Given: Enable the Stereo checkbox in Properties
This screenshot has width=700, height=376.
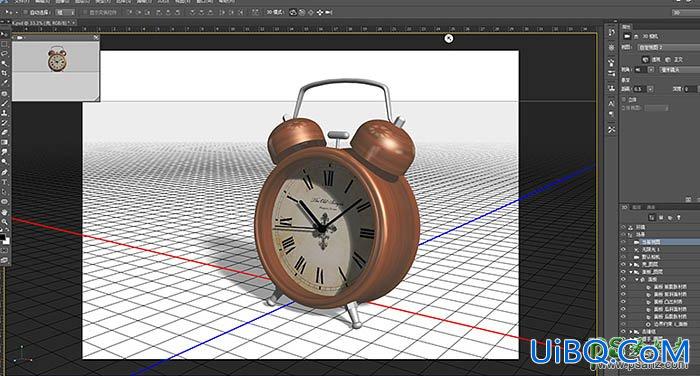Looking at the screenshot, I should click(624, 100).
